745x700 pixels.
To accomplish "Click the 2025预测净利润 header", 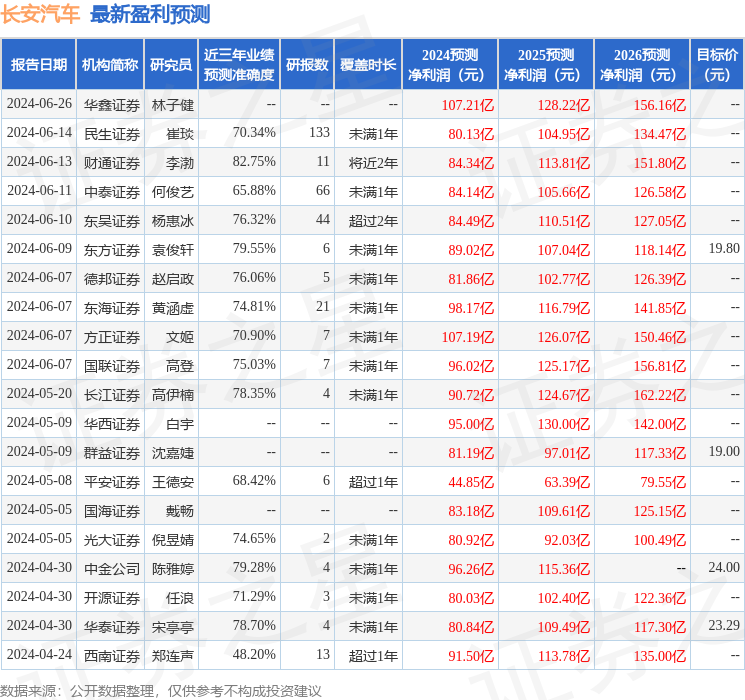I will [546, 65].
